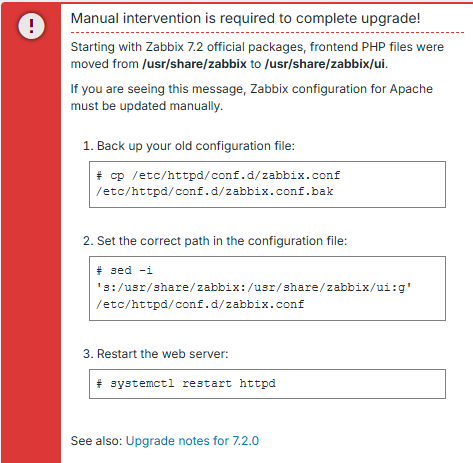Open the Upgrade notes for 7.2.0 link
The width and height of the screenshot is (473, 463).
(192, 441)
